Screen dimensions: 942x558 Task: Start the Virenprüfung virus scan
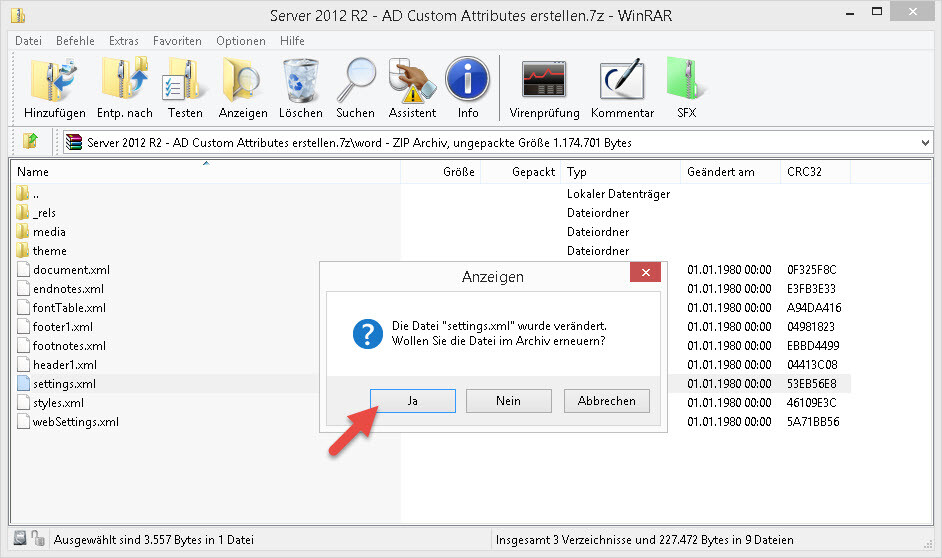pyautogui.click(x=544, y=87)
